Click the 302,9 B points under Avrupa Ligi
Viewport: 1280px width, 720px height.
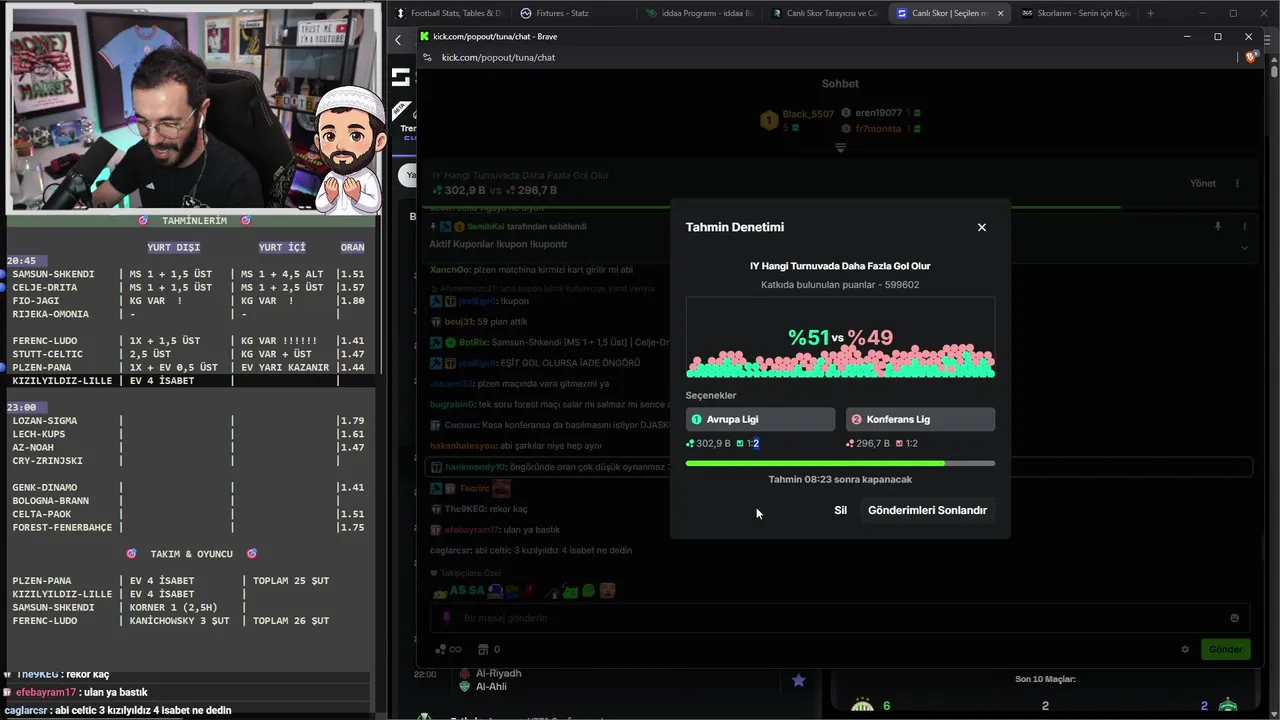pyautogui.click(x=708, y=443)
